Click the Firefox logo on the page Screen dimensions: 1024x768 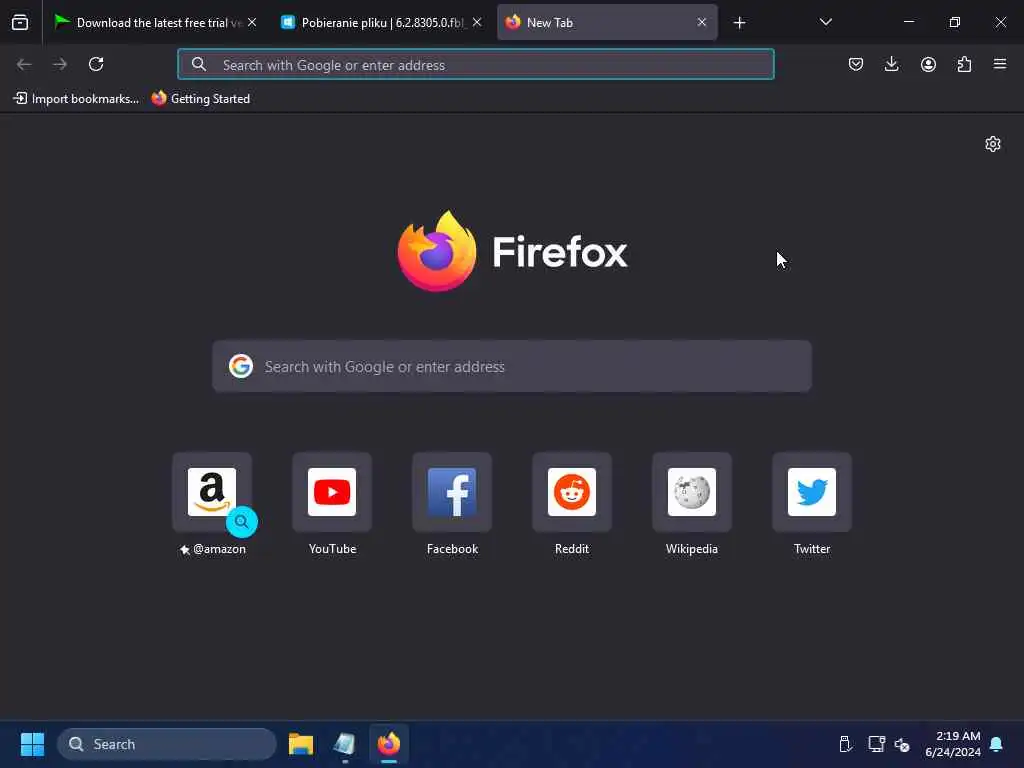coord(437,251)
